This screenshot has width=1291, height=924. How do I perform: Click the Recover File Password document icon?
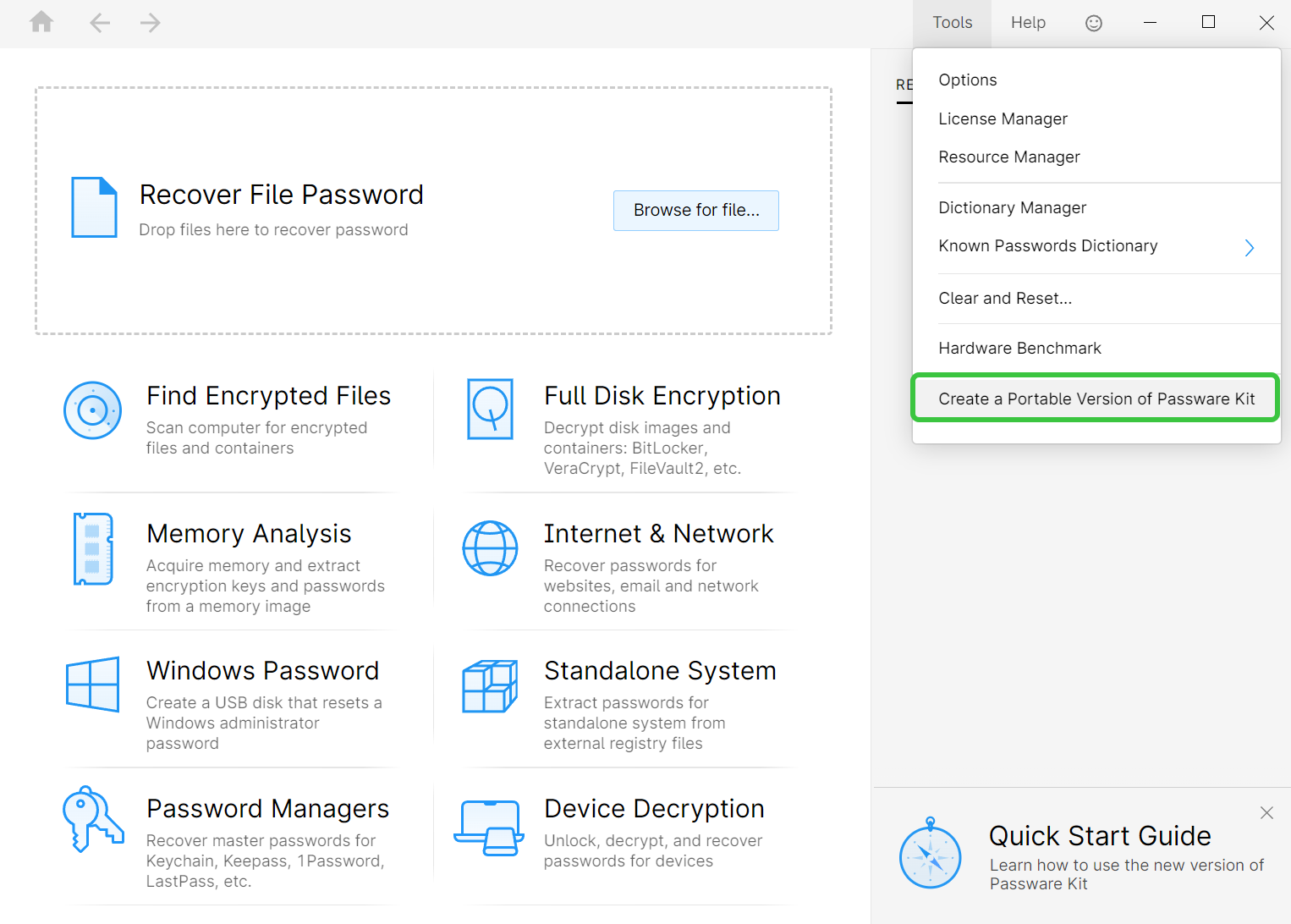(x=94, y=207)
